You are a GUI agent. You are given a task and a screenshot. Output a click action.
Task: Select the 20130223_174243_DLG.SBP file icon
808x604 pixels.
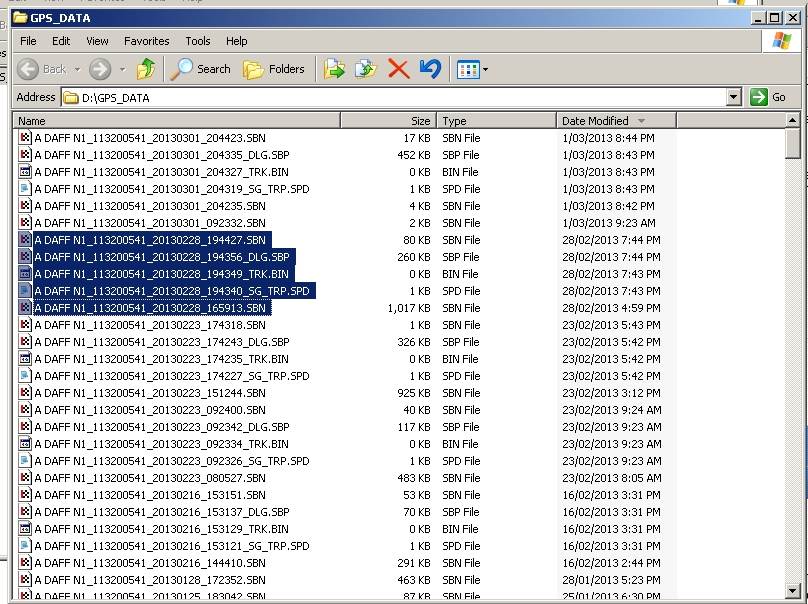(25, 342)
